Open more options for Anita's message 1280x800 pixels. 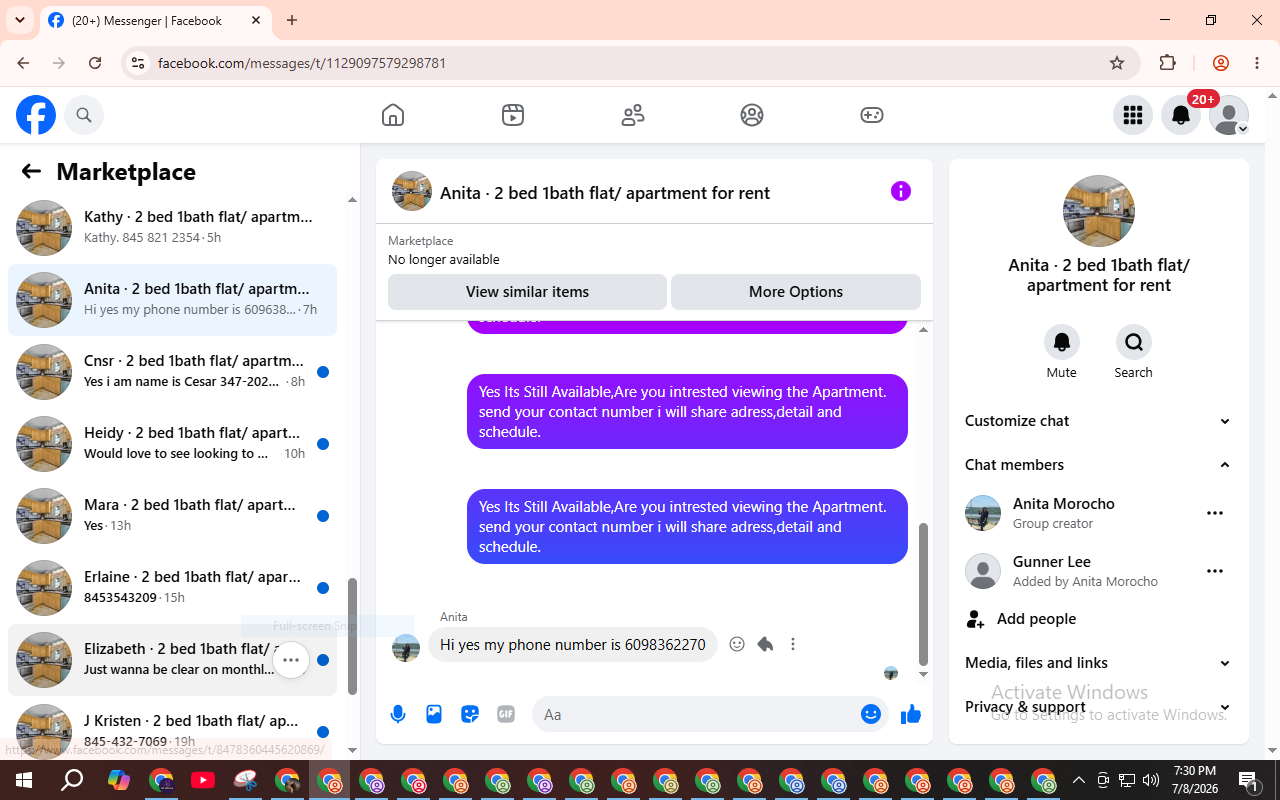(793, 644)
